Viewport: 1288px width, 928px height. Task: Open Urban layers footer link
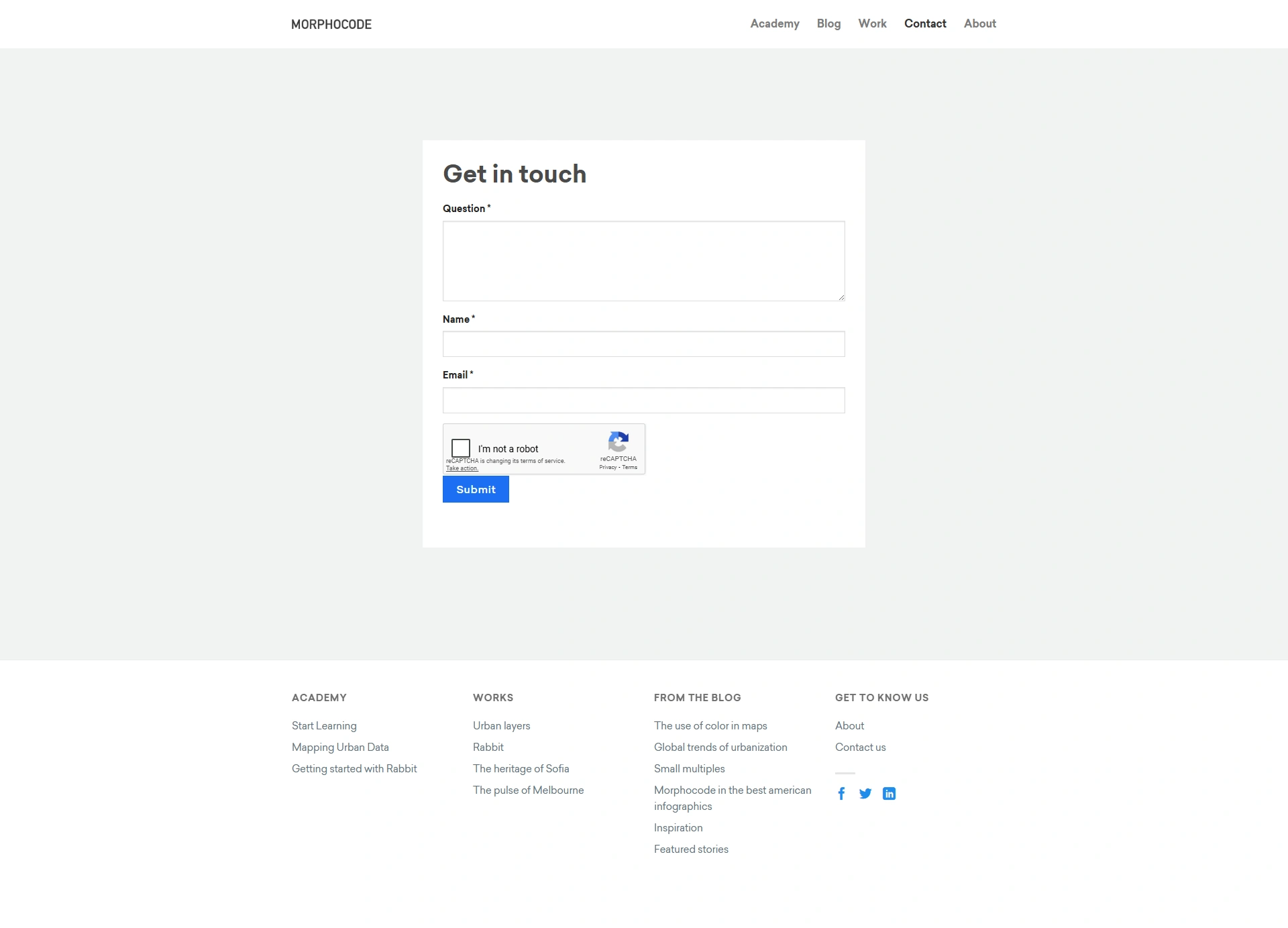tap(501, 725)
